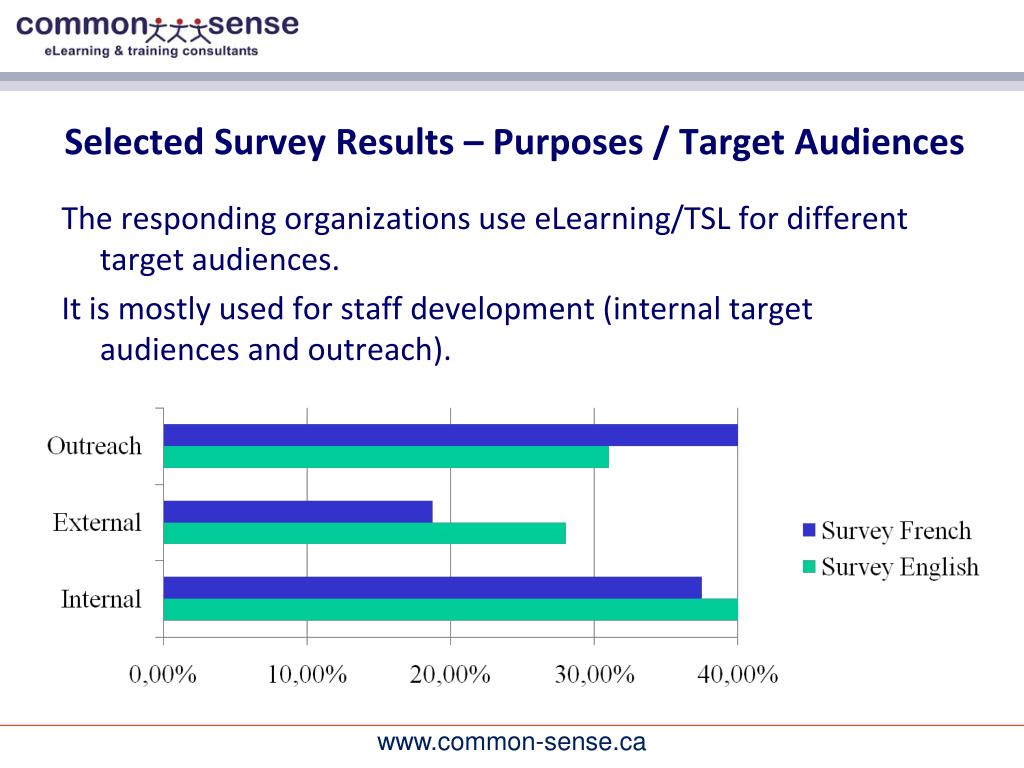The image size is (1024, 768).
Task: Click the sentence starting 'The responding organizations'
Action: 484,239
